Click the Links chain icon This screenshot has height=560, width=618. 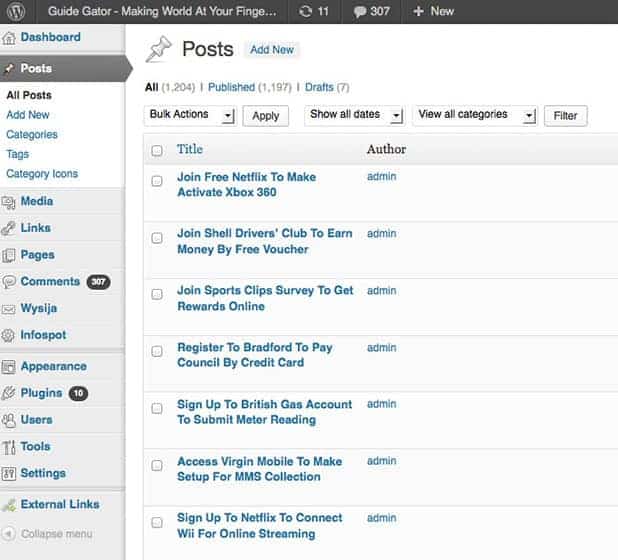coord(9,229)
